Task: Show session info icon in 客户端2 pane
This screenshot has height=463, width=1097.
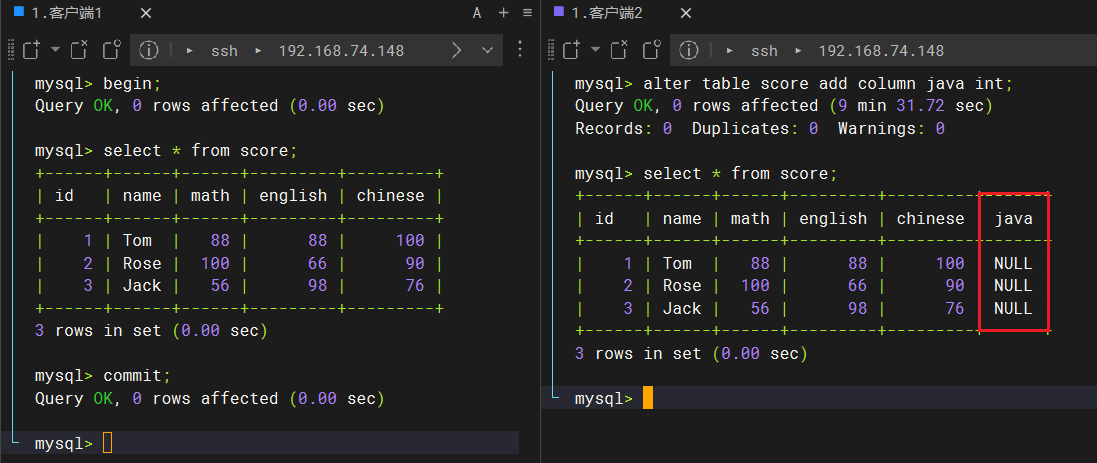Action: click(x=689, y=50)
